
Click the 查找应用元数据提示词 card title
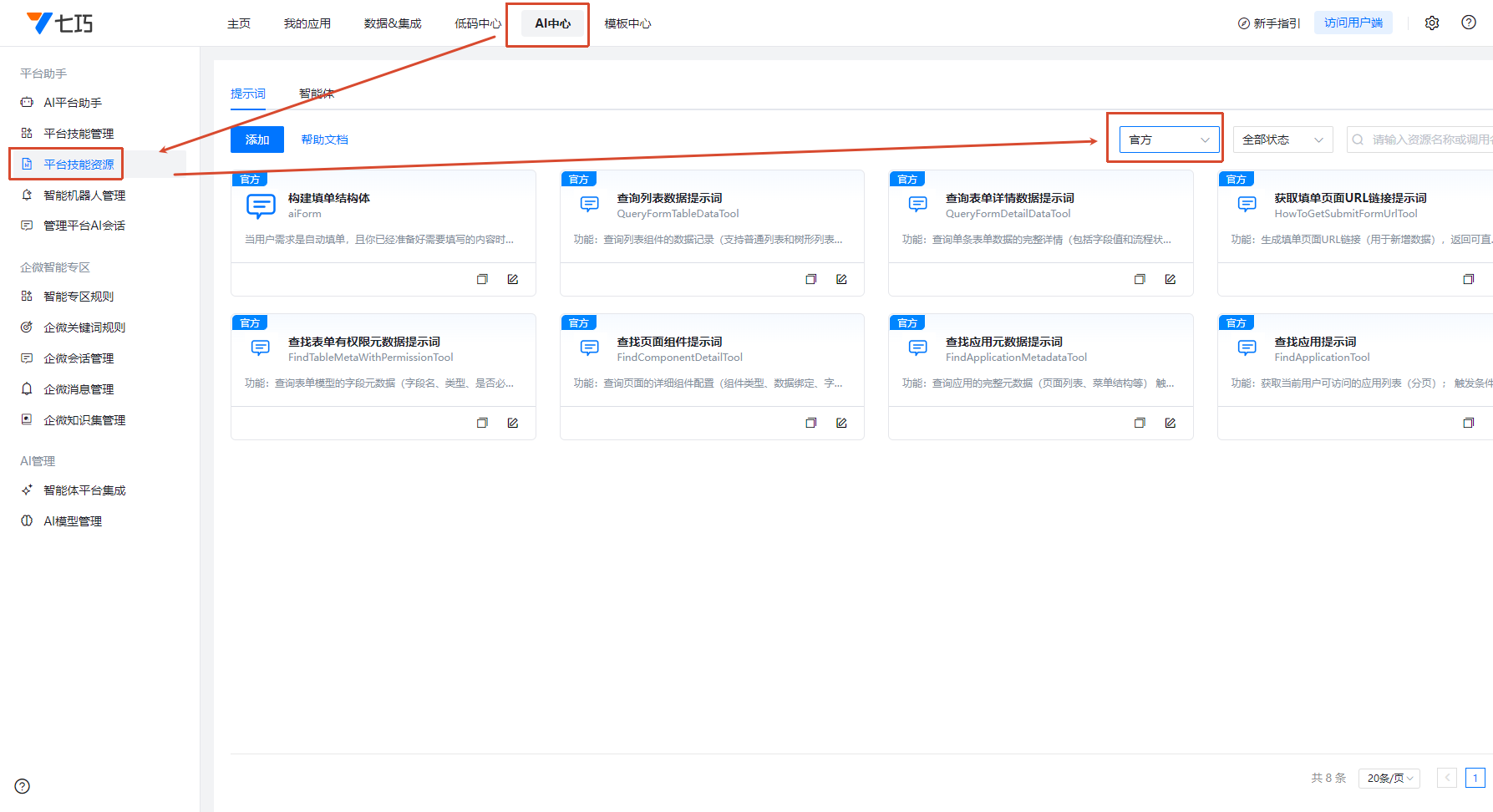point(1004,342)
